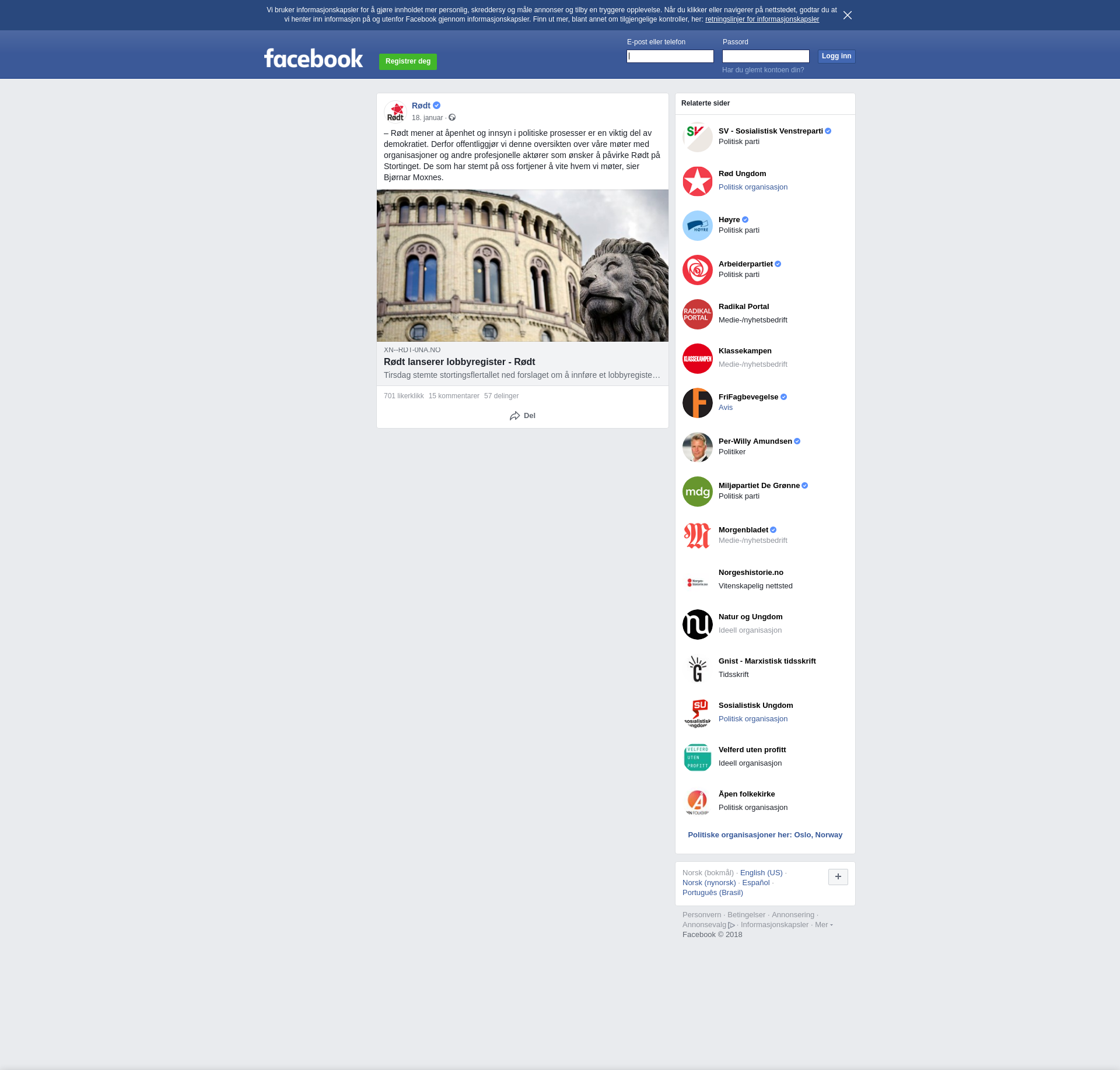1120x1070 pixels.
Task: Open the Stortinget lion article image
Action: pyautogui.click(x=523, y=265)
